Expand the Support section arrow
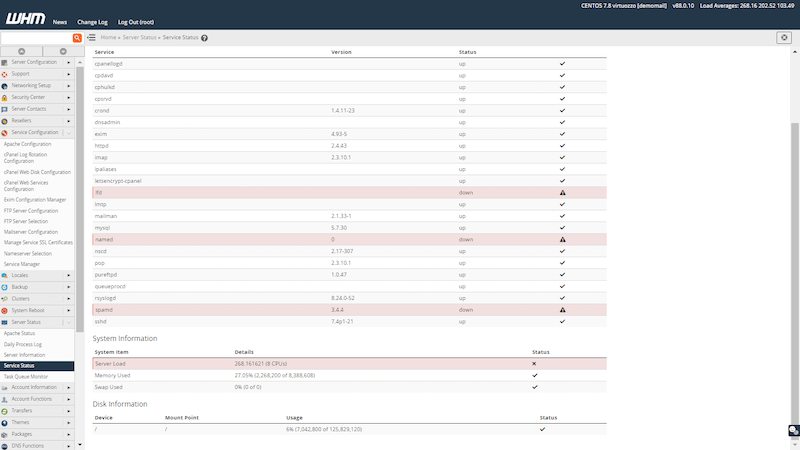The image size is (800, 450). (68, 74)
